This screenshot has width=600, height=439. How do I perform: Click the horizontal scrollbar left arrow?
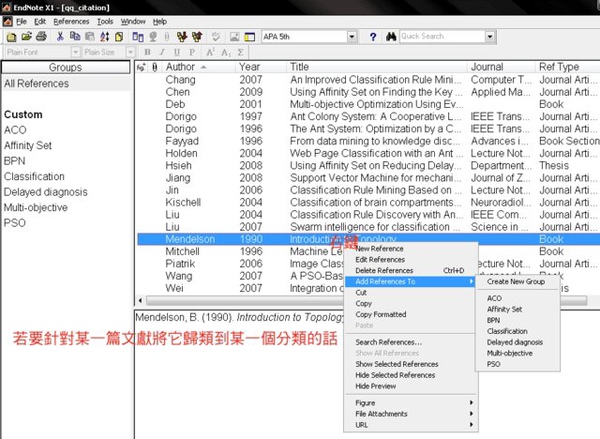click(140, 300)
